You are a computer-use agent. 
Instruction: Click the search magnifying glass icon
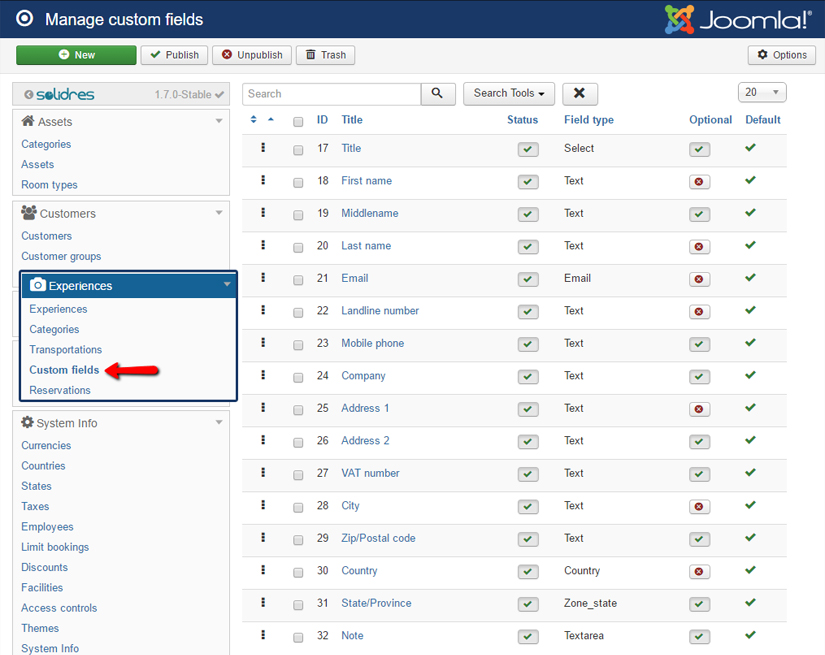(437, 93)
